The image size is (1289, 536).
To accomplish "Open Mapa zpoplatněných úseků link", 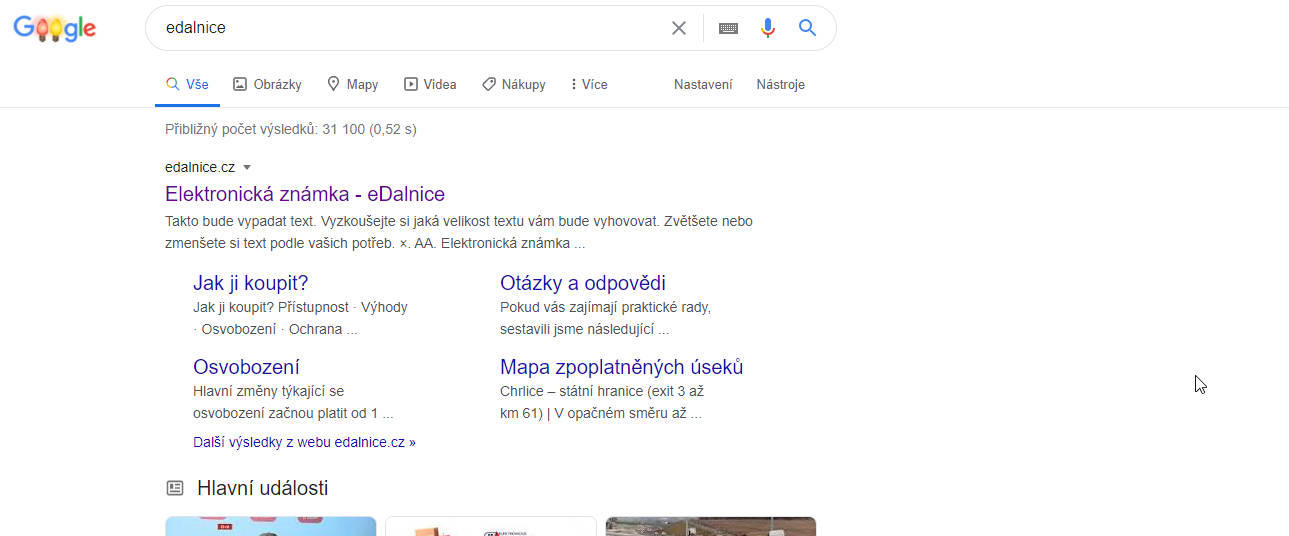I will coord(621,367).
